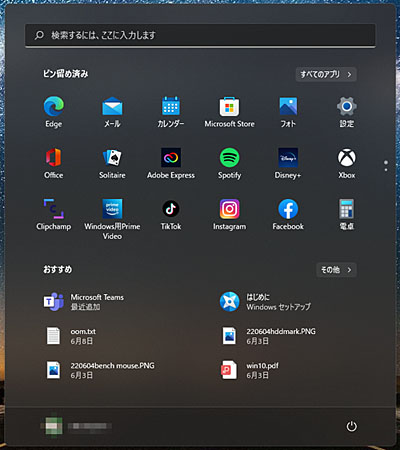The height and width of the screenshot is (450, 400).
Task: Open Instagram
Action: coord(229,215)
